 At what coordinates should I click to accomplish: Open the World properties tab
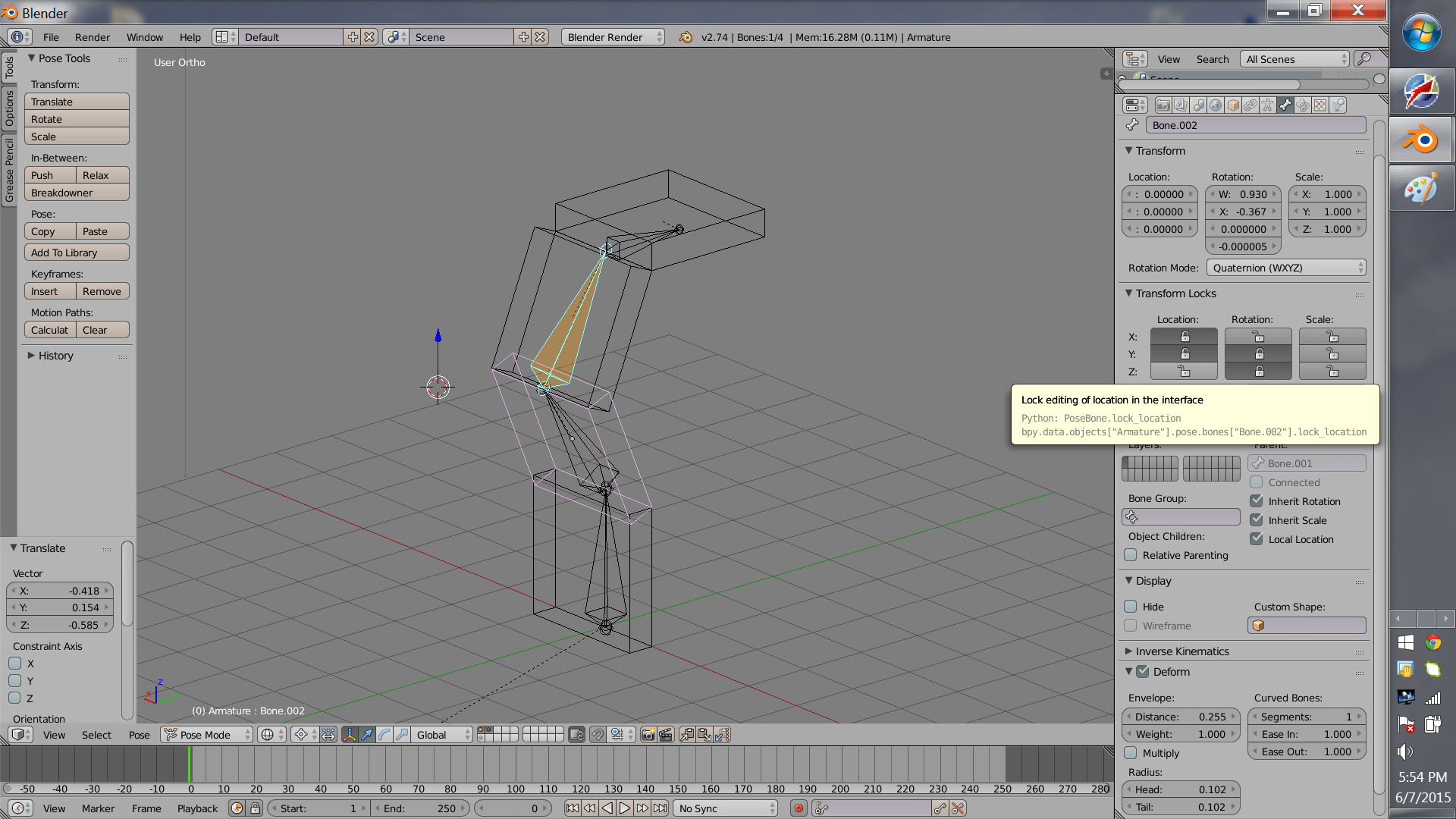point(1215,105)
